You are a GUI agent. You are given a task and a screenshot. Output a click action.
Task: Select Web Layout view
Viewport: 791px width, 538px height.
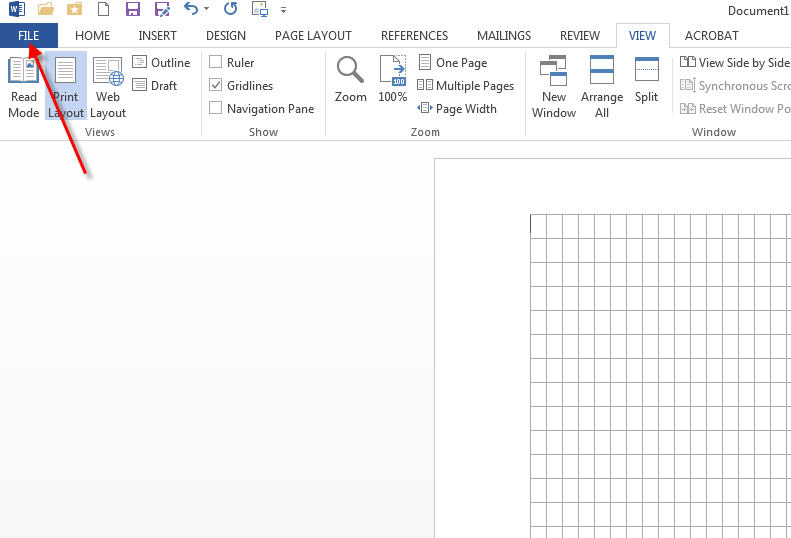click(108, 86)
